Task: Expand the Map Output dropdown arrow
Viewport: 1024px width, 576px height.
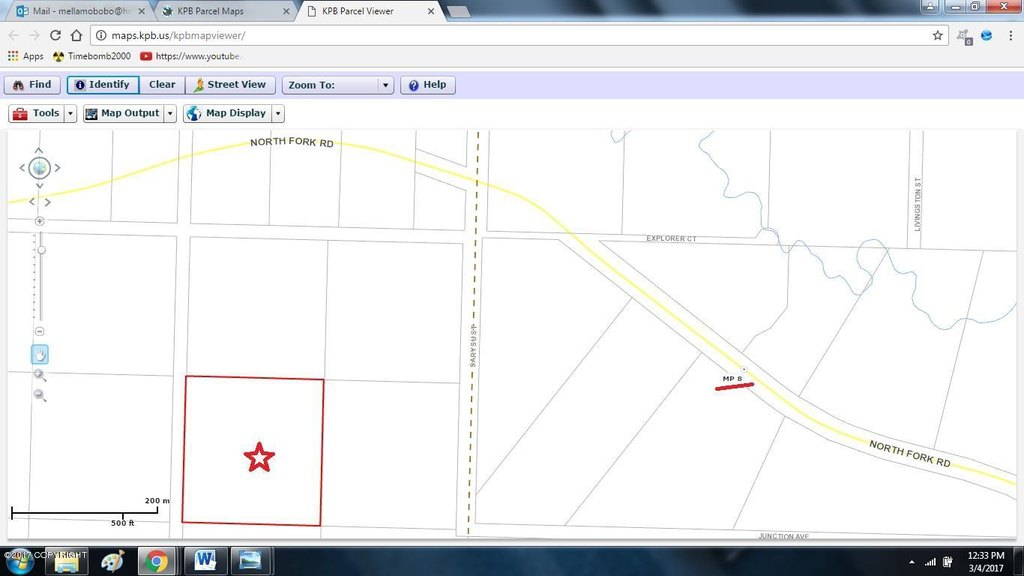Action: [x=170, y=114]
